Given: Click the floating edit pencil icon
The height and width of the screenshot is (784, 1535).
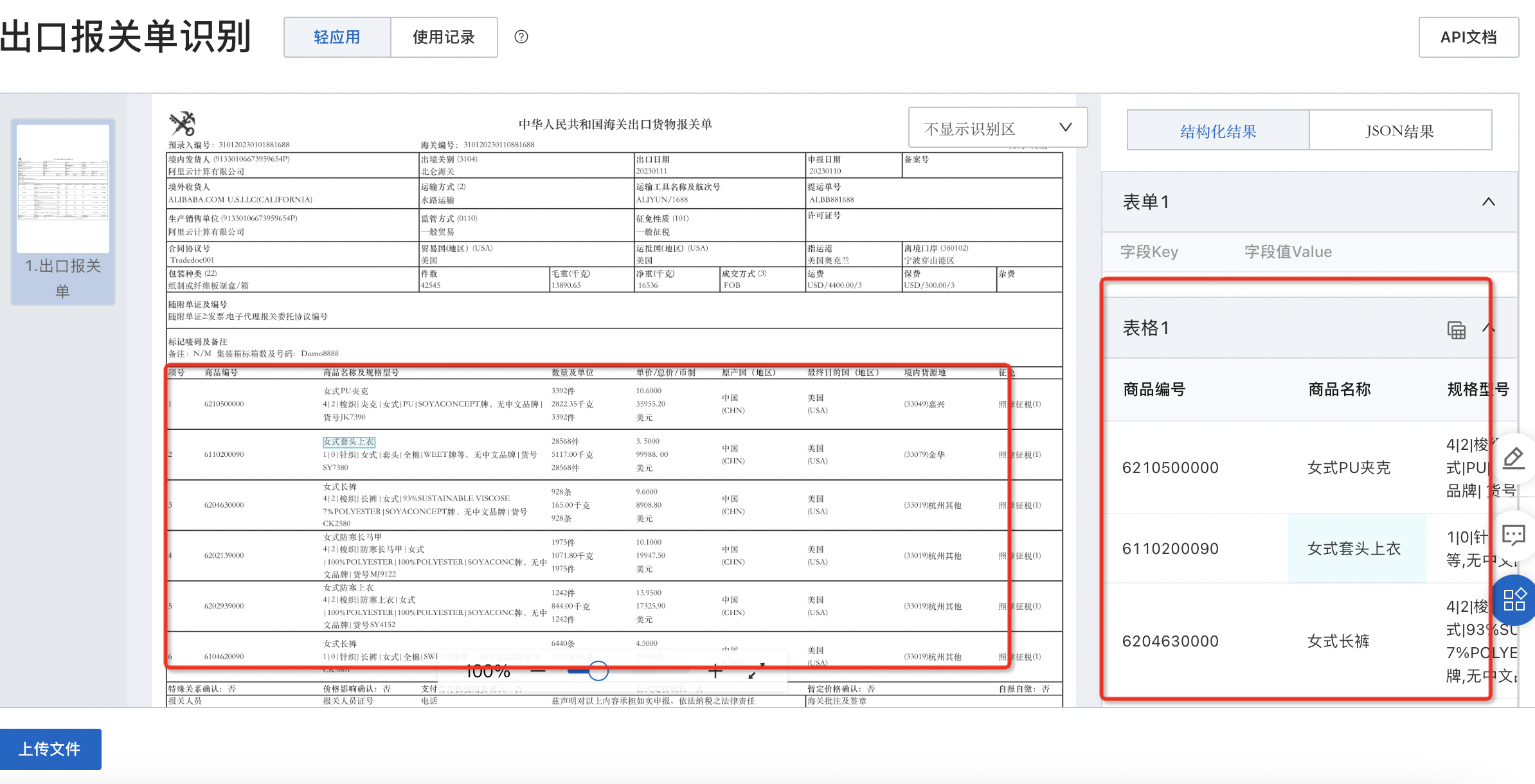Looking at the screenshot, I should tap(1514, 458).
